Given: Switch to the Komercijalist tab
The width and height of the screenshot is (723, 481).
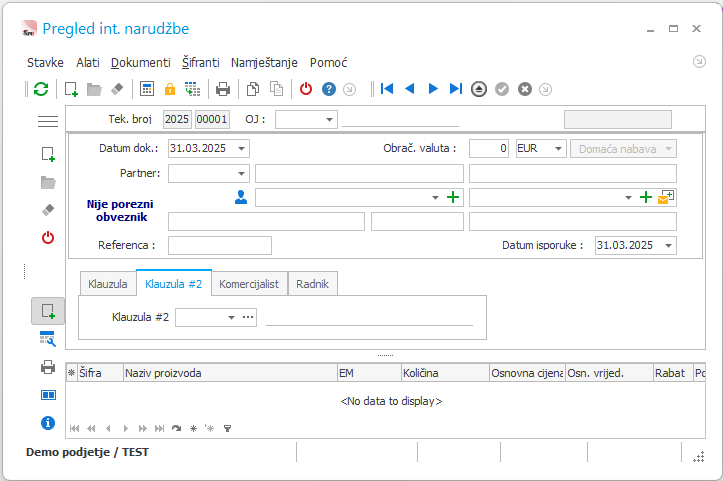Looking at the screenshot, I should tap(249, 284).
